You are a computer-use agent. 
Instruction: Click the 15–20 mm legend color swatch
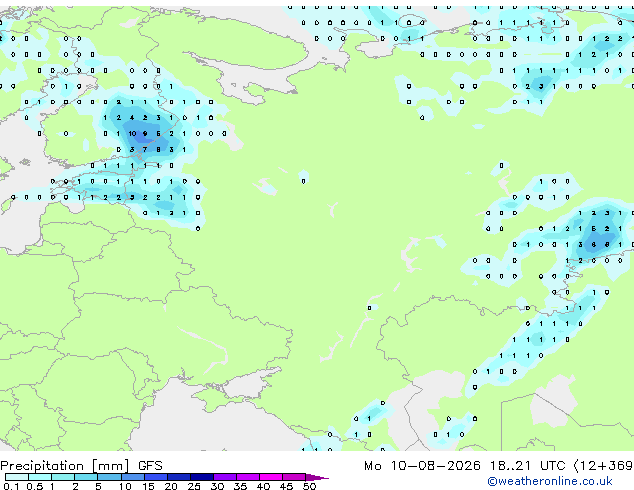tap(155, 477)
